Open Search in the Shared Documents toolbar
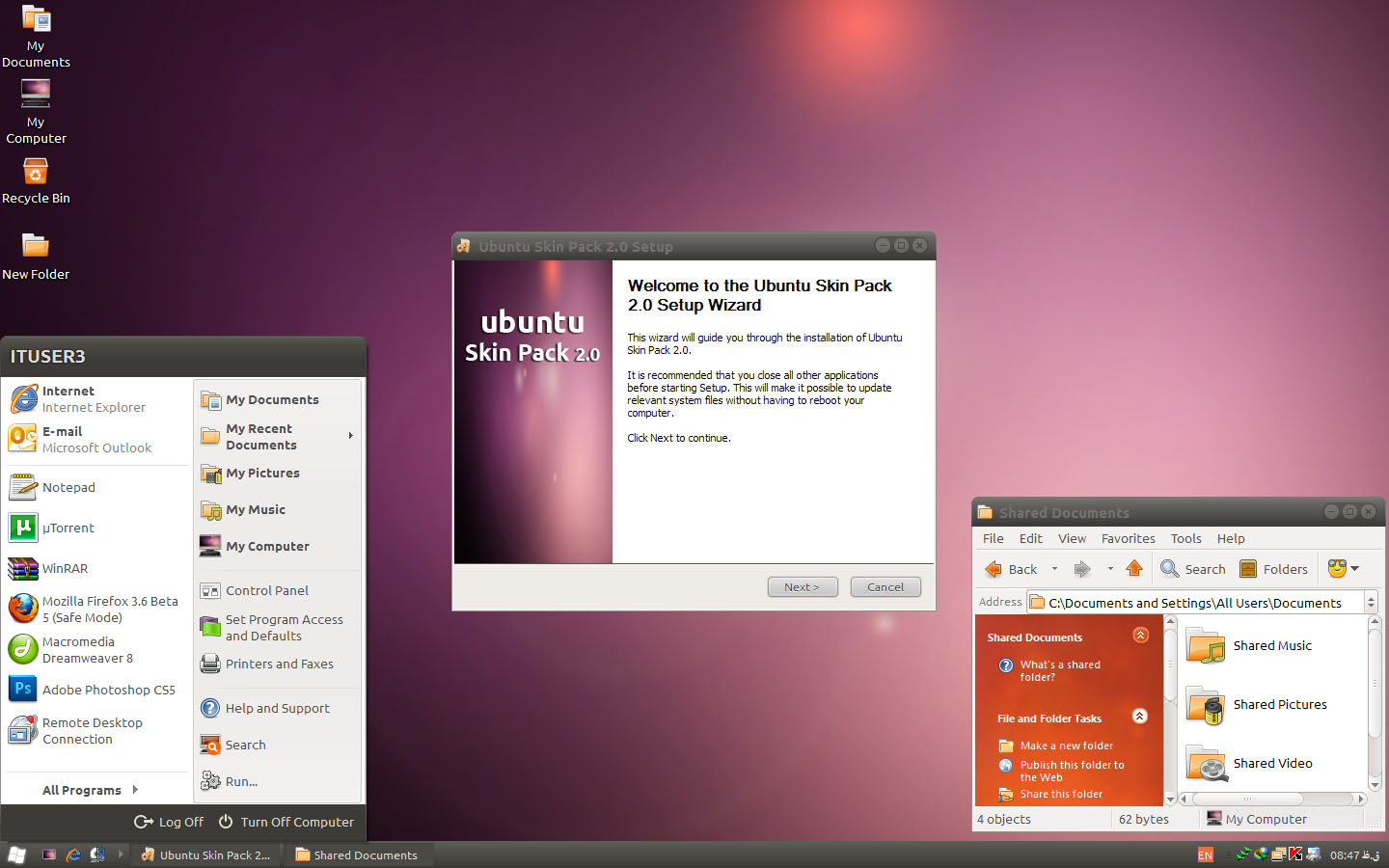 1193,569
